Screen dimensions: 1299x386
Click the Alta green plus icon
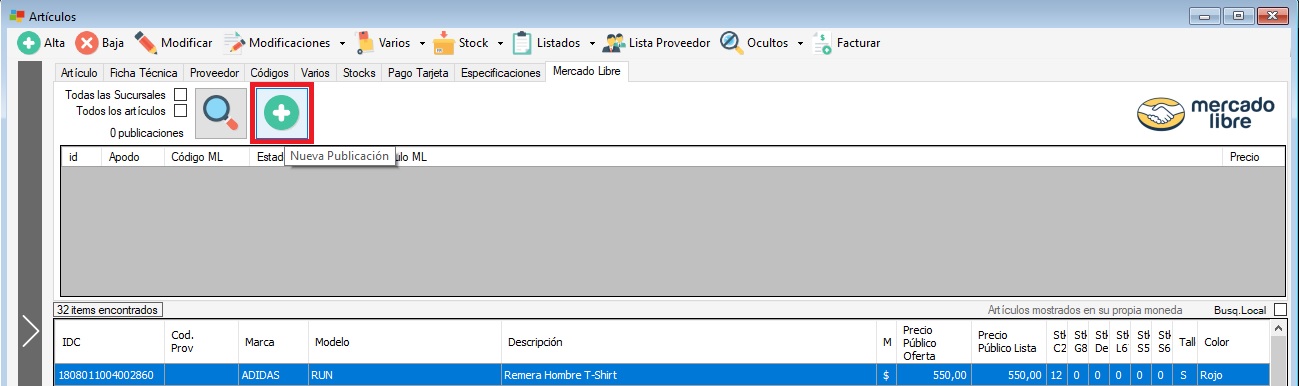(x=28, y=43)
